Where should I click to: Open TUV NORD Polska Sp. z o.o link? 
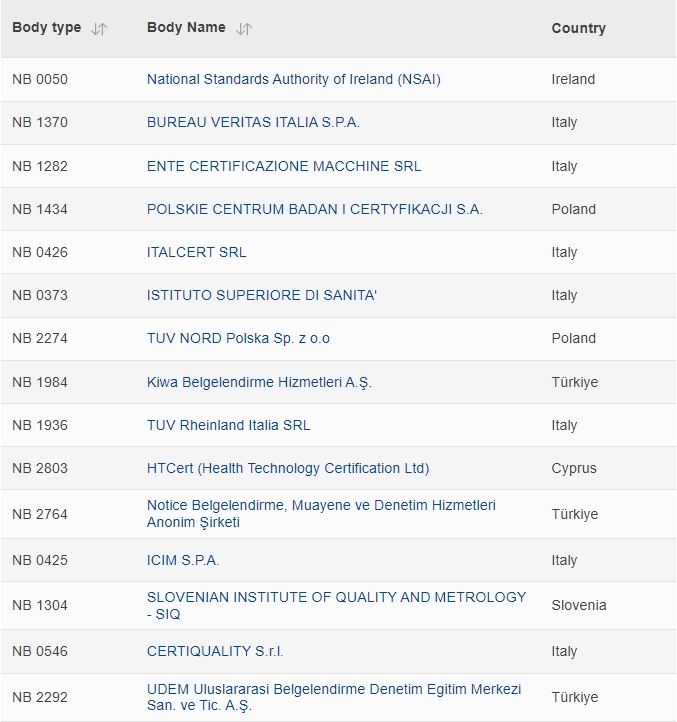click(x=238, y=338)
